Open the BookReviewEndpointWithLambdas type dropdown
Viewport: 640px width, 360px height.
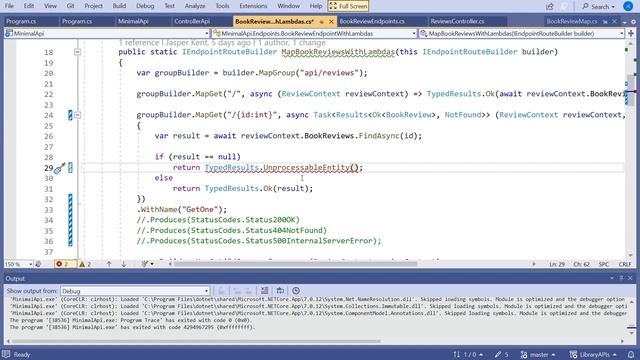pos(314,33)
